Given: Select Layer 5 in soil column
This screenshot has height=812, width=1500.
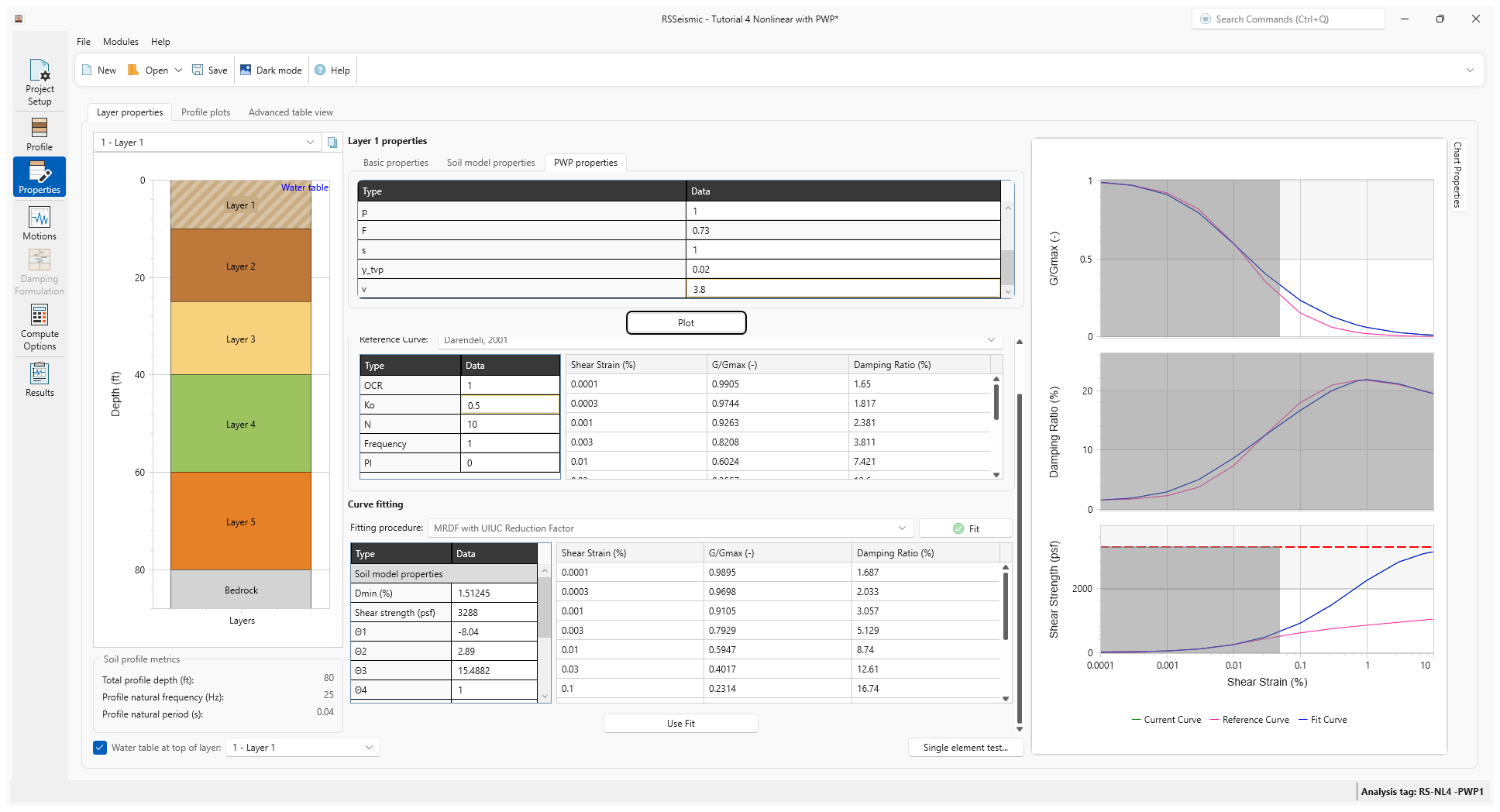Looking at the screenshot, I should [241, 522].
